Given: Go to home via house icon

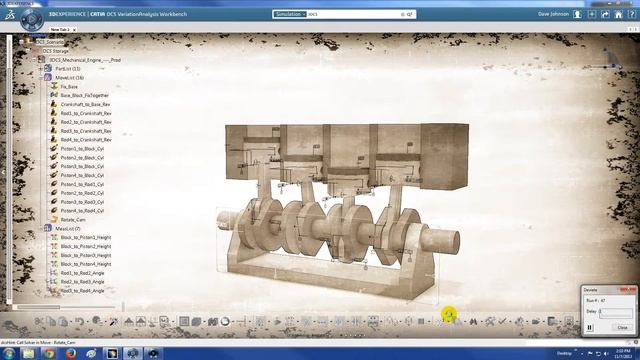Looking at the screenshot, I should (x=619, y=14).
